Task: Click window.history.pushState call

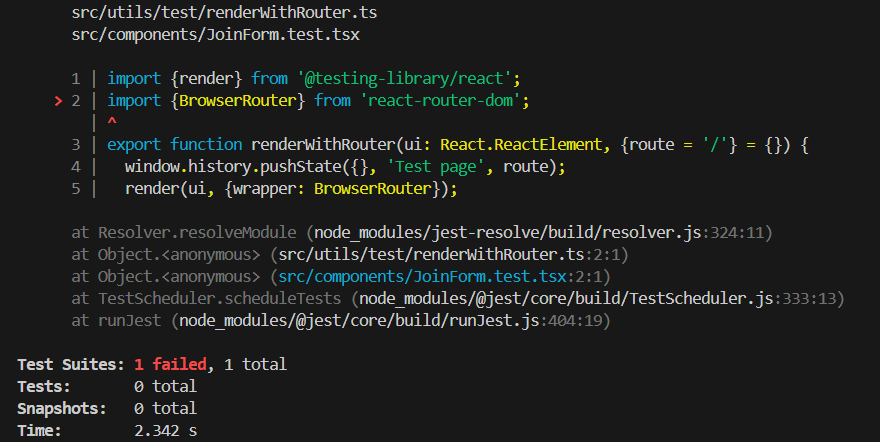Action: pos(233,167)
